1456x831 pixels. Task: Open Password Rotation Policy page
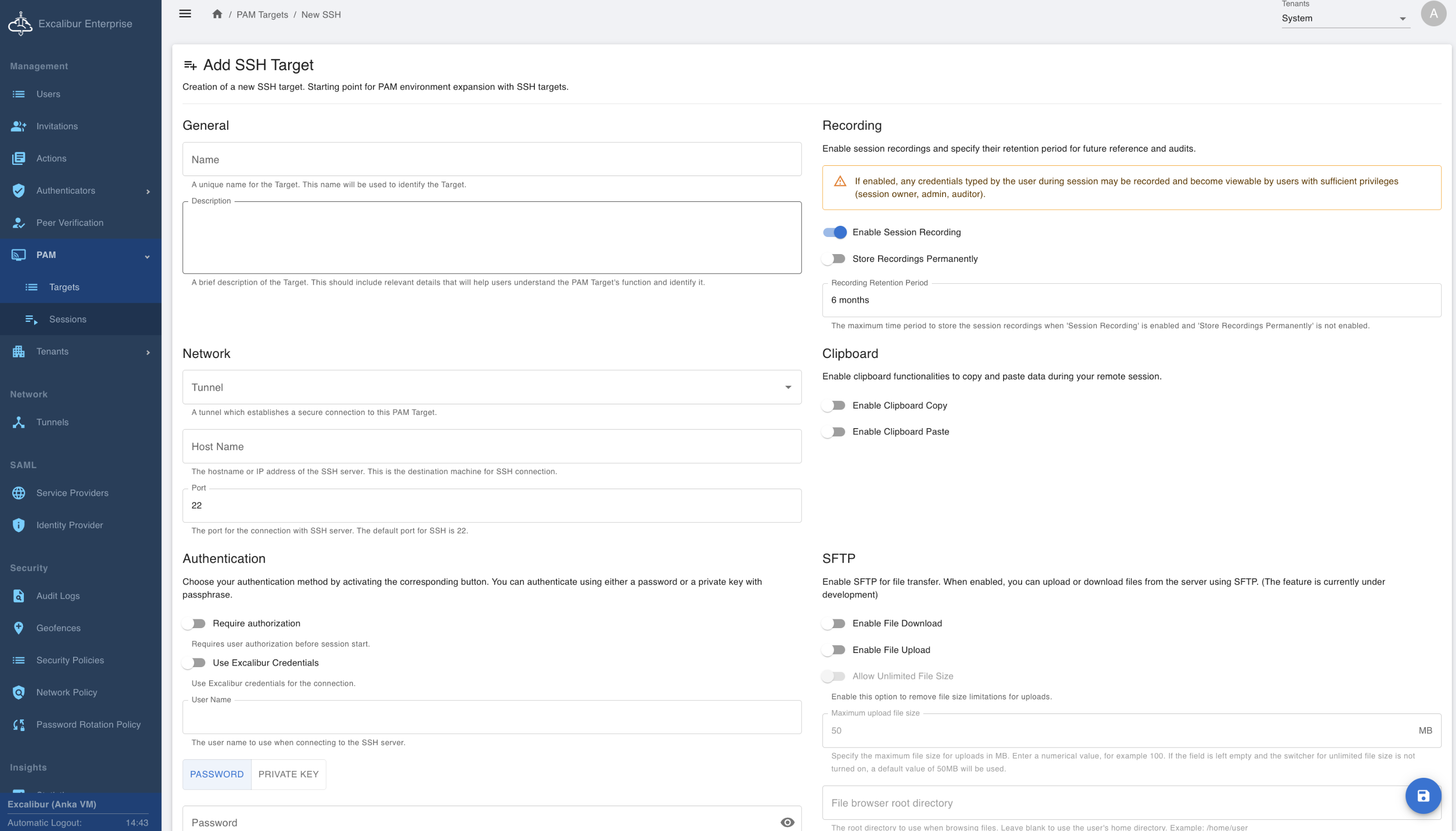click(x=88, y=724)
